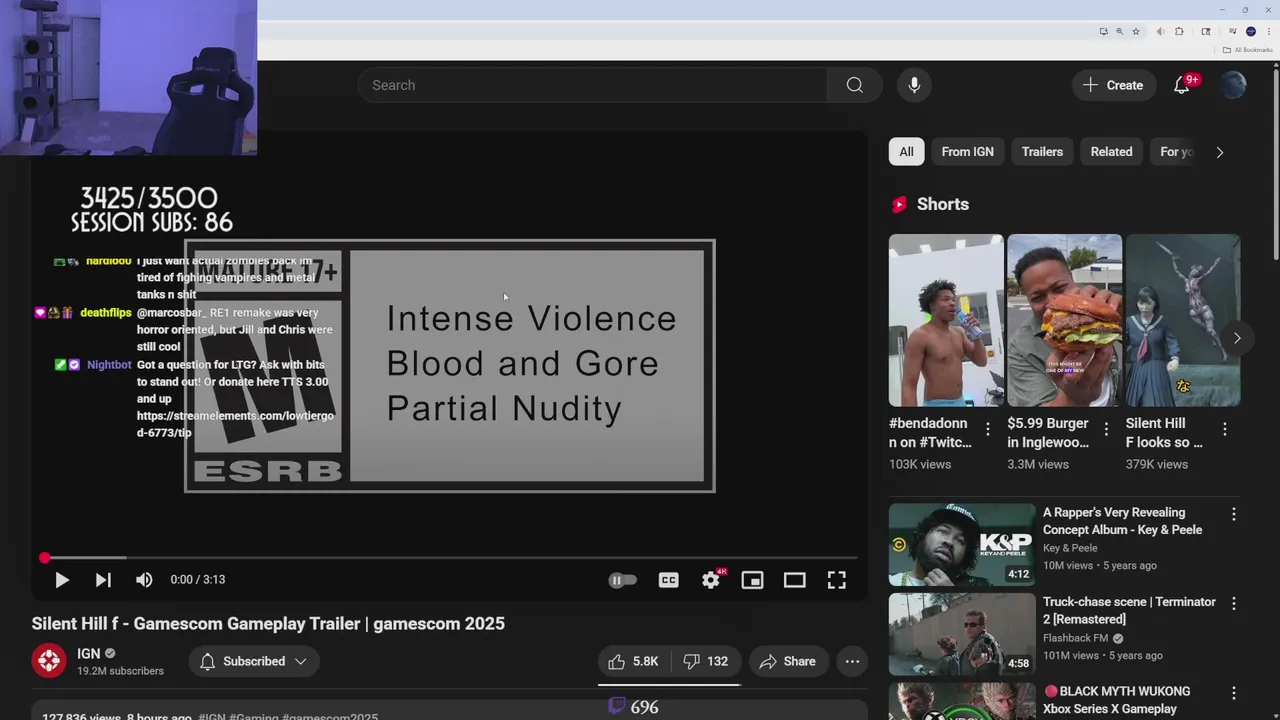Open options menu for Silent Hill F short
This screenshot has width=1280, height=720.
click(x=1225, y=429)
